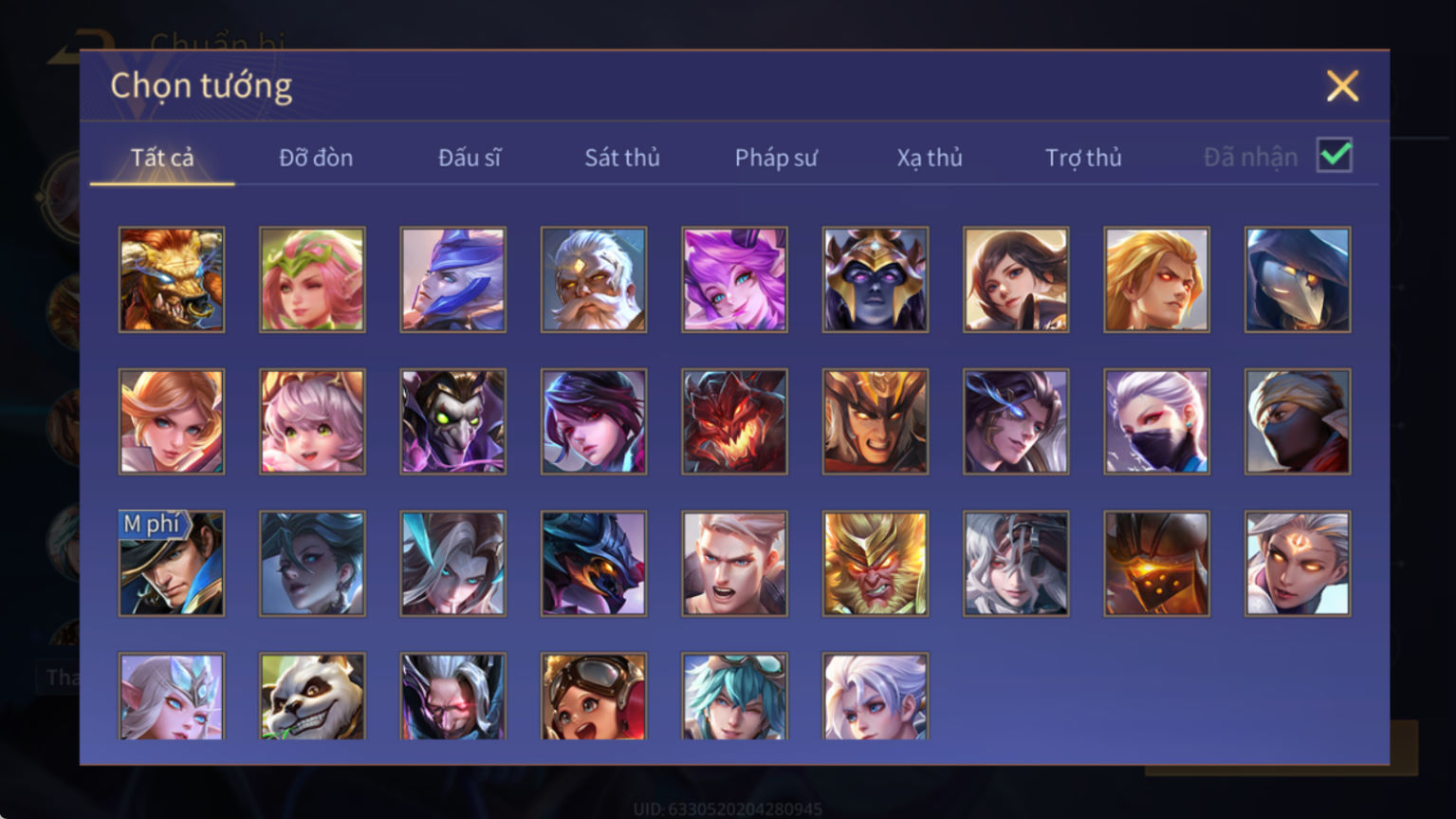
Task: Choose the purple-haired horned girl hero
Action: 734,280
